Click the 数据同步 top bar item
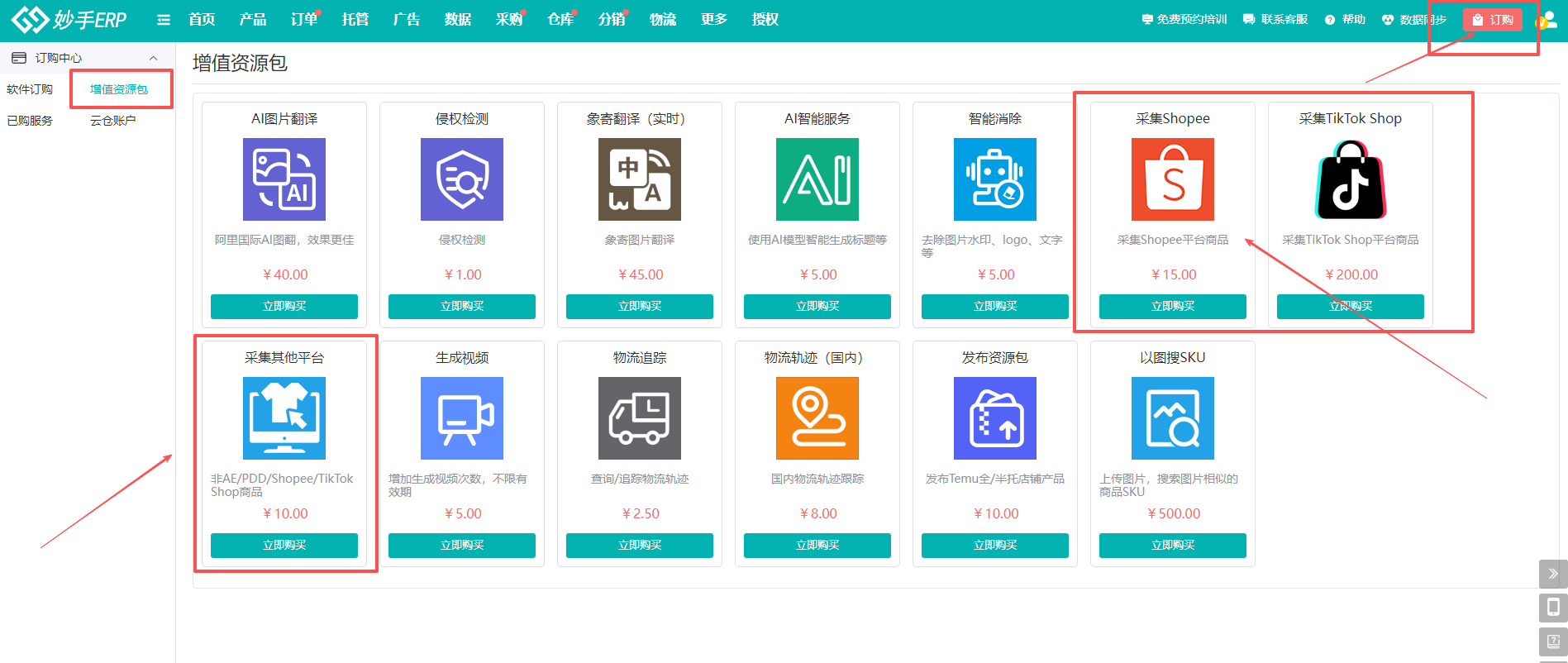This screenshot has height=663, width=1568. point(1414,20)
